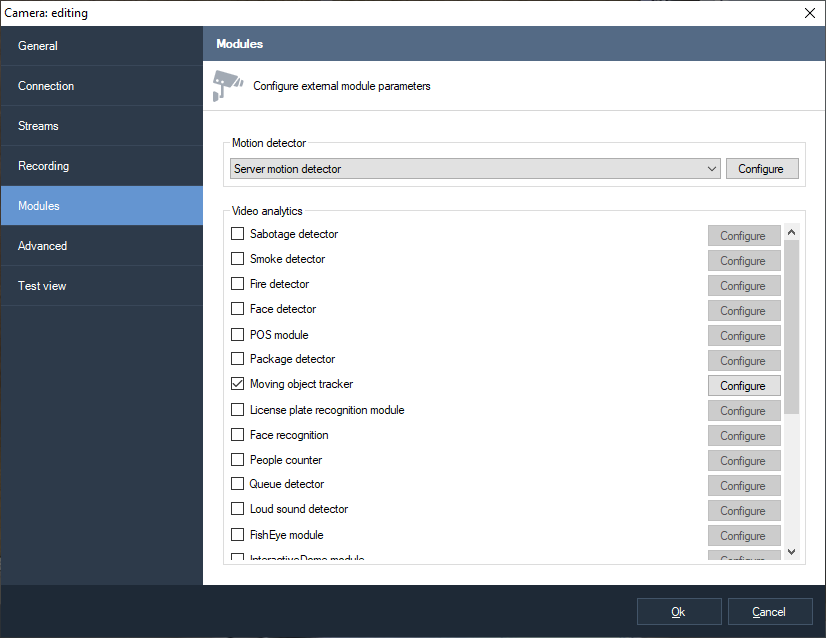Open the Test view tab
Image resolution: width=826 pixels, height=638 pixels.
coord(101,286)
